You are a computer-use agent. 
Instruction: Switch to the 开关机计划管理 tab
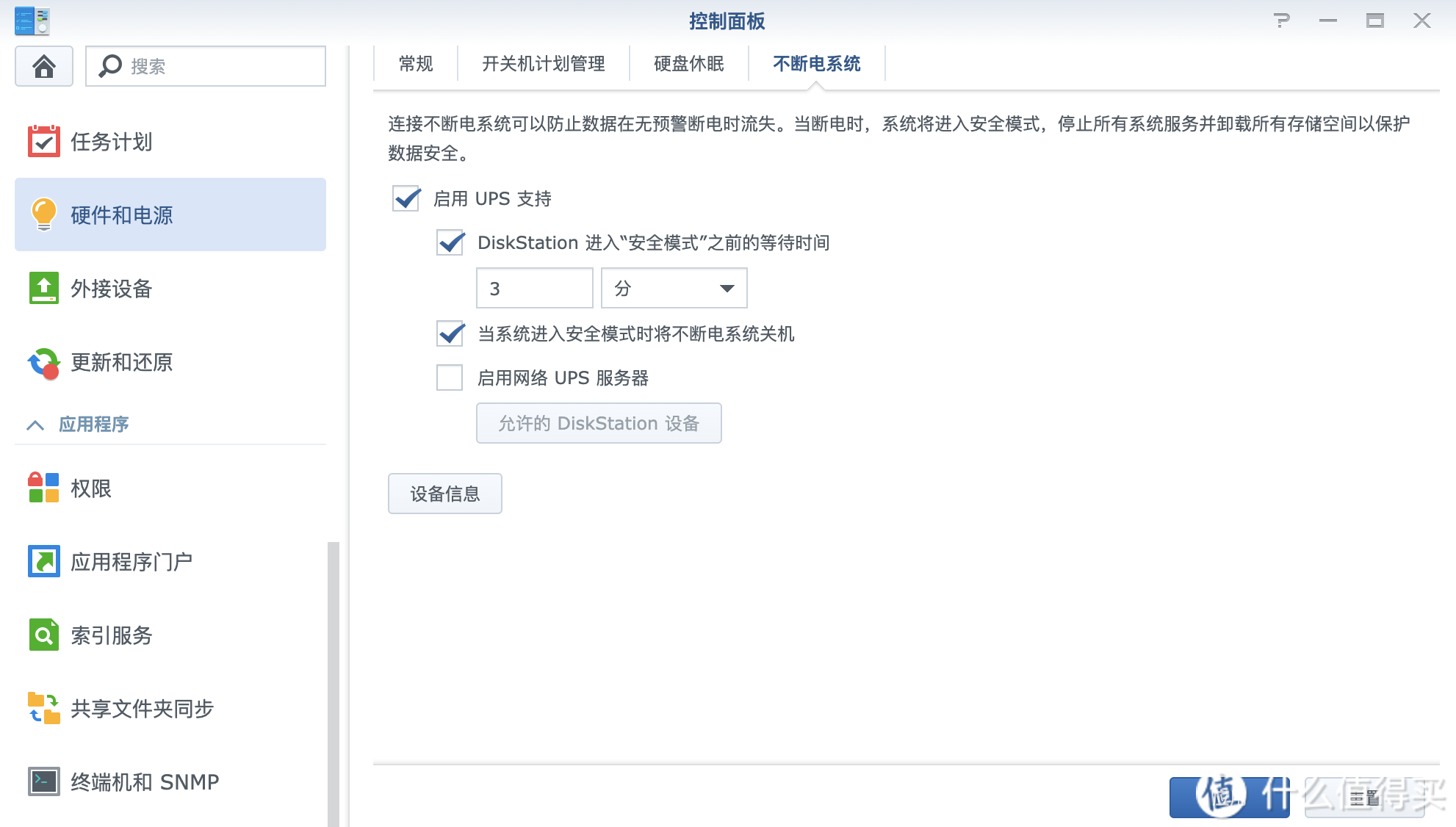tap(543, 64)
